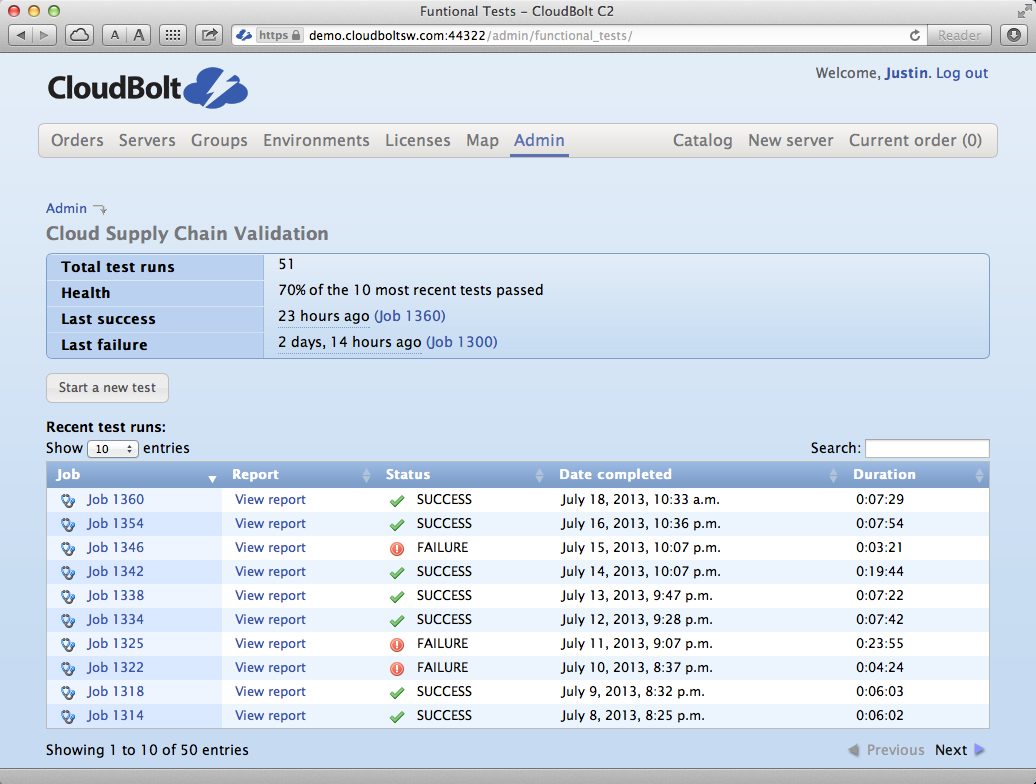Click the job icon beside Job 1342
The width and height of the screenshot is (1036, 784).
click(x=67, y=572)
